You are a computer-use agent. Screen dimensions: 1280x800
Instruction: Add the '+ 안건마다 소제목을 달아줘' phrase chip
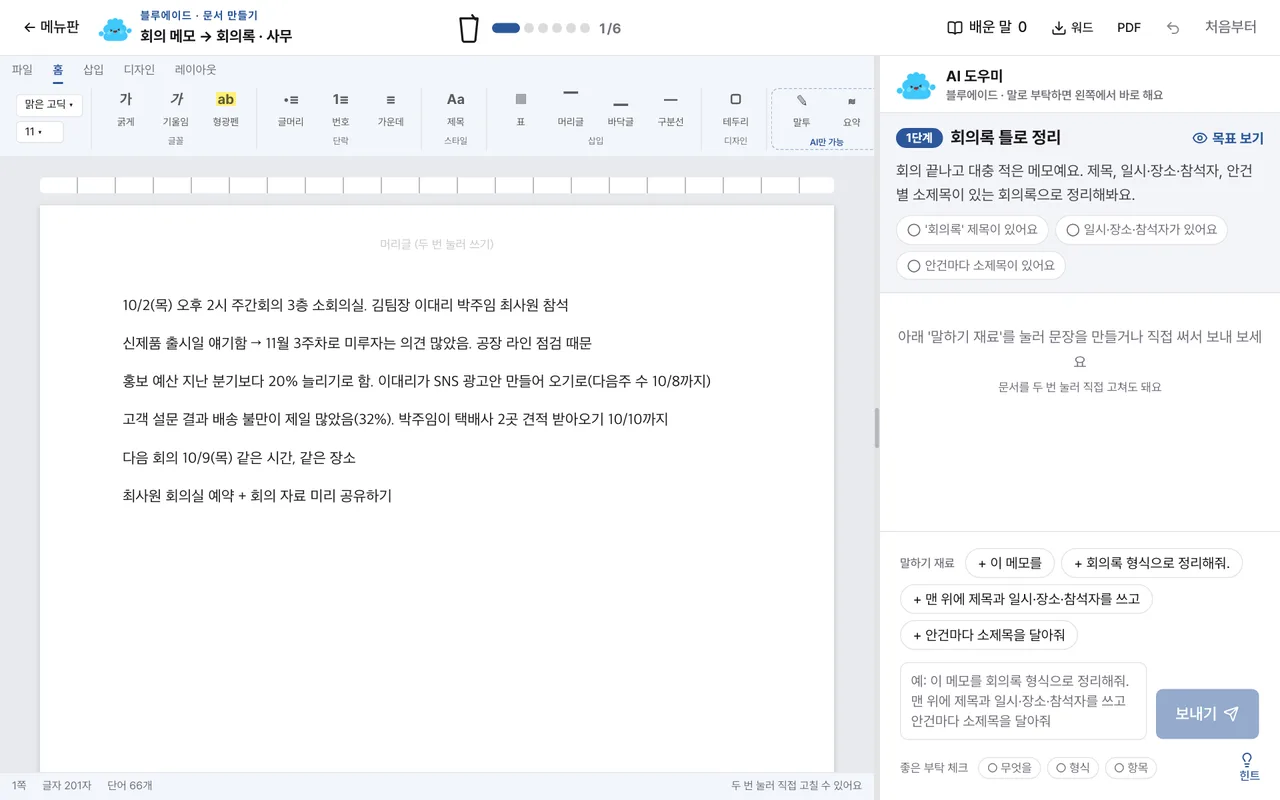[x=989, y=635]
